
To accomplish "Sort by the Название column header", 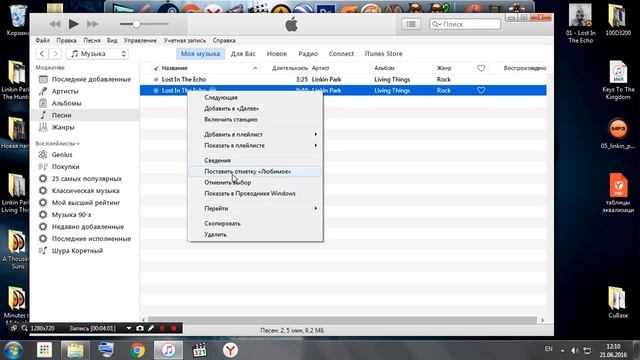I will (x=175, y=68).
